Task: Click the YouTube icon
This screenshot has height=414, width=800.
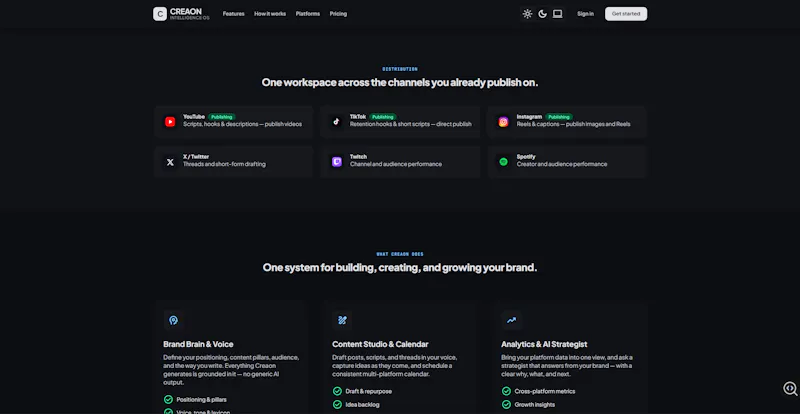Action: click(170, 121)
